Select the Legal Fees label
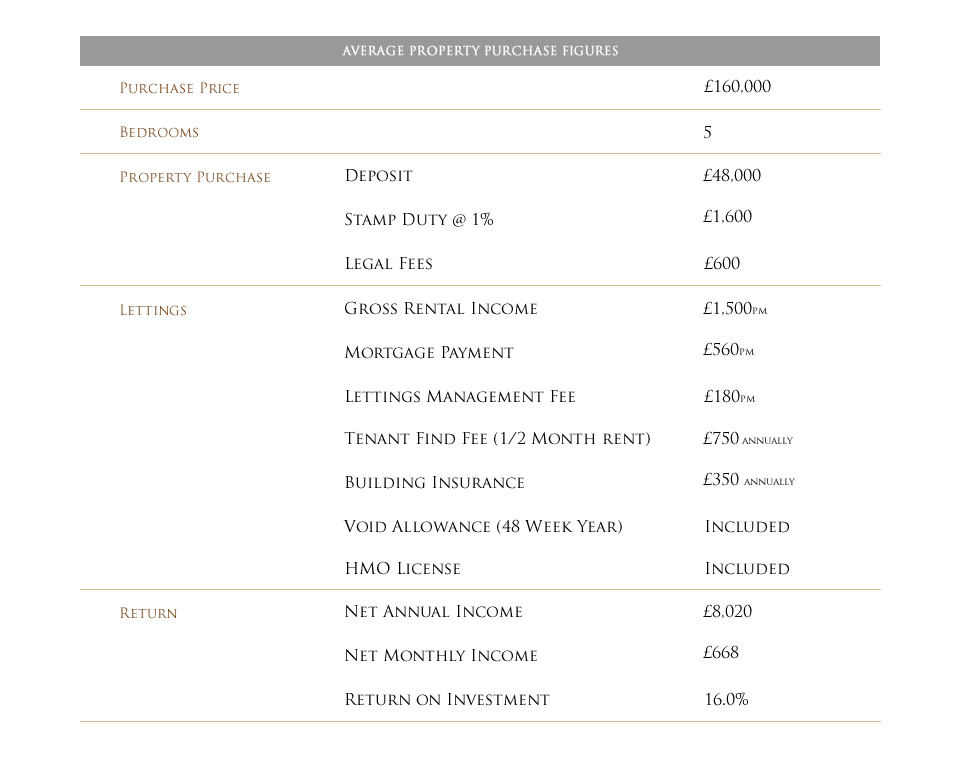This screenshot has width=960, height=760. tap(388, 264)
